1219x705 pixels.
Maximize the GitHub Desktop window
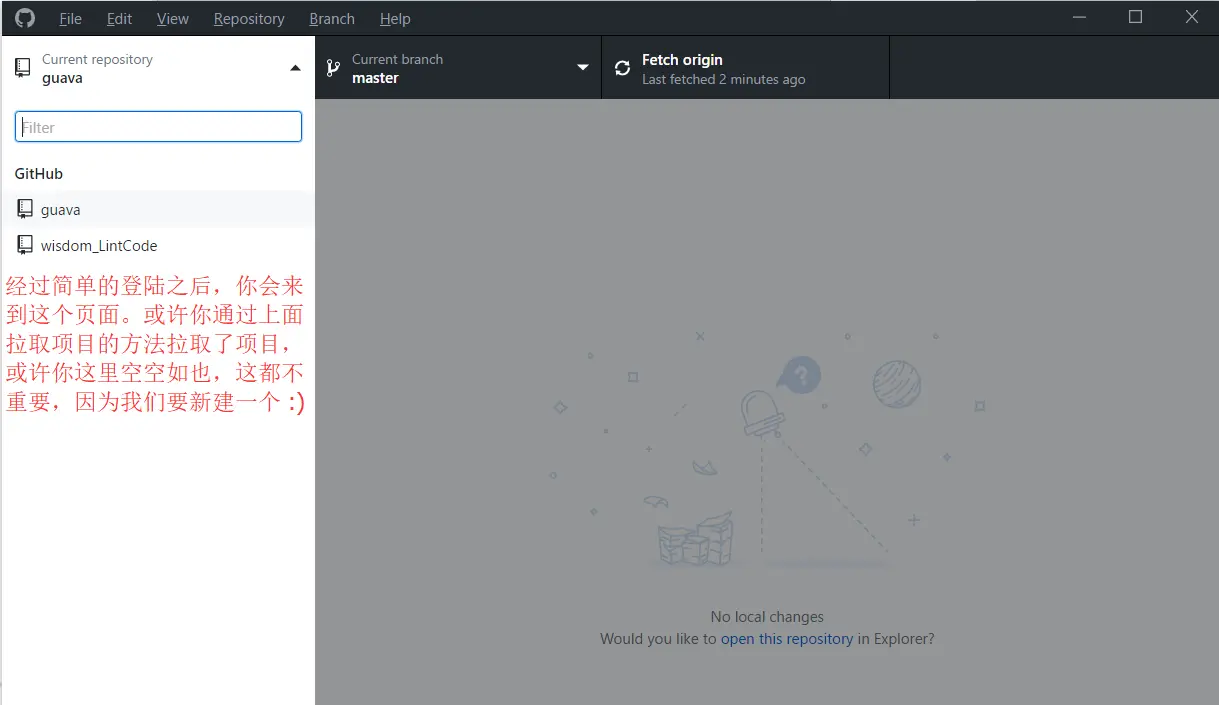(x=1135, y=17)
